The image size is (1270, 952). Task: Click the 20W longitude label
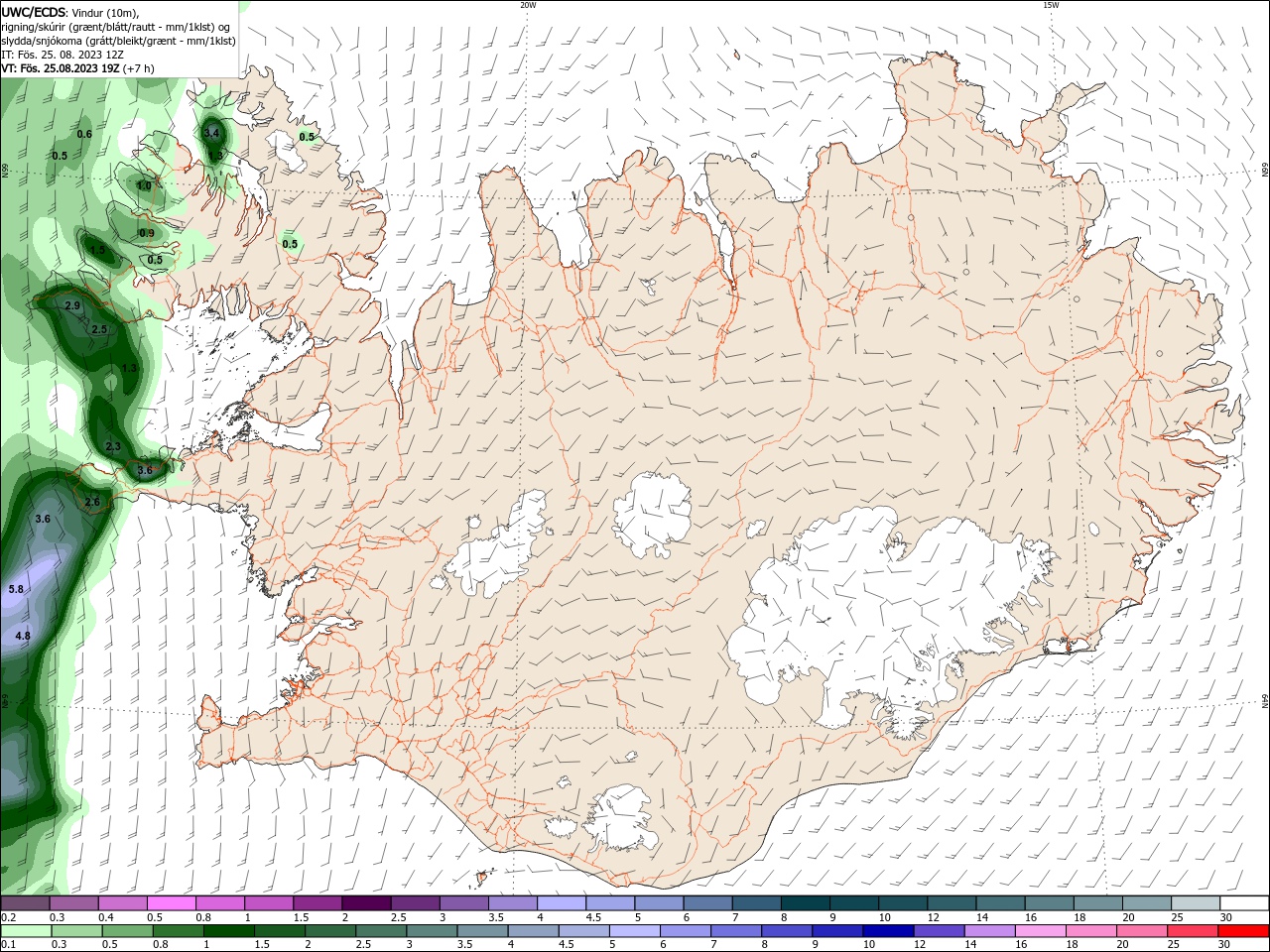(528, 5)
